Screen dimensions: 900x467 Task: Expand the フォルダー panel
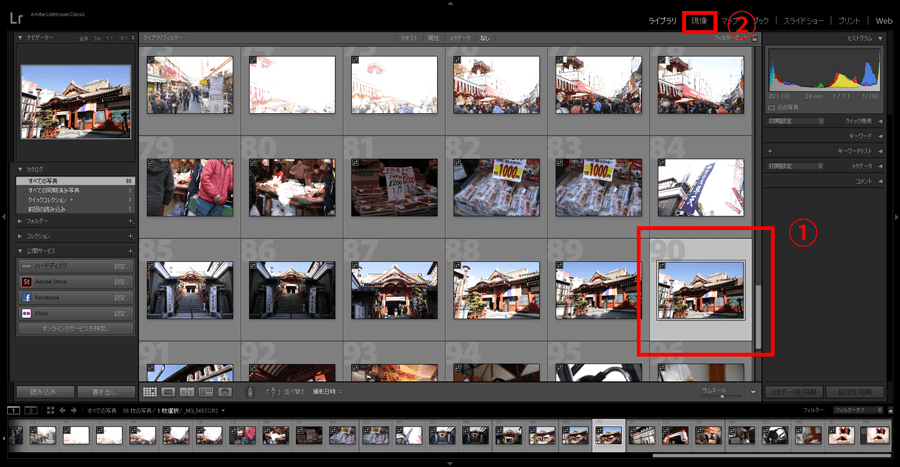(20, 221)
